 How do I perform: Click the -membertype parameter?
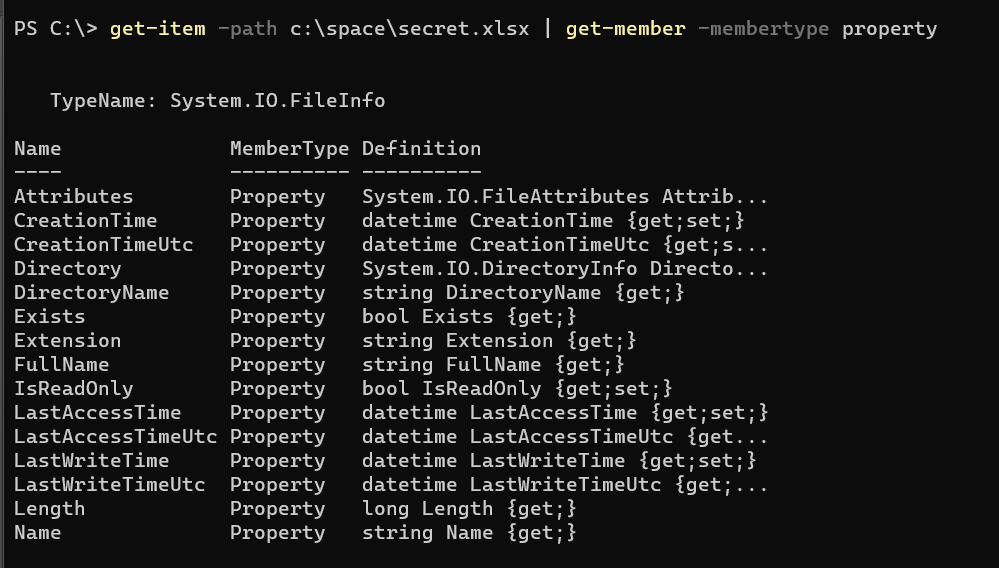(763, 29)
